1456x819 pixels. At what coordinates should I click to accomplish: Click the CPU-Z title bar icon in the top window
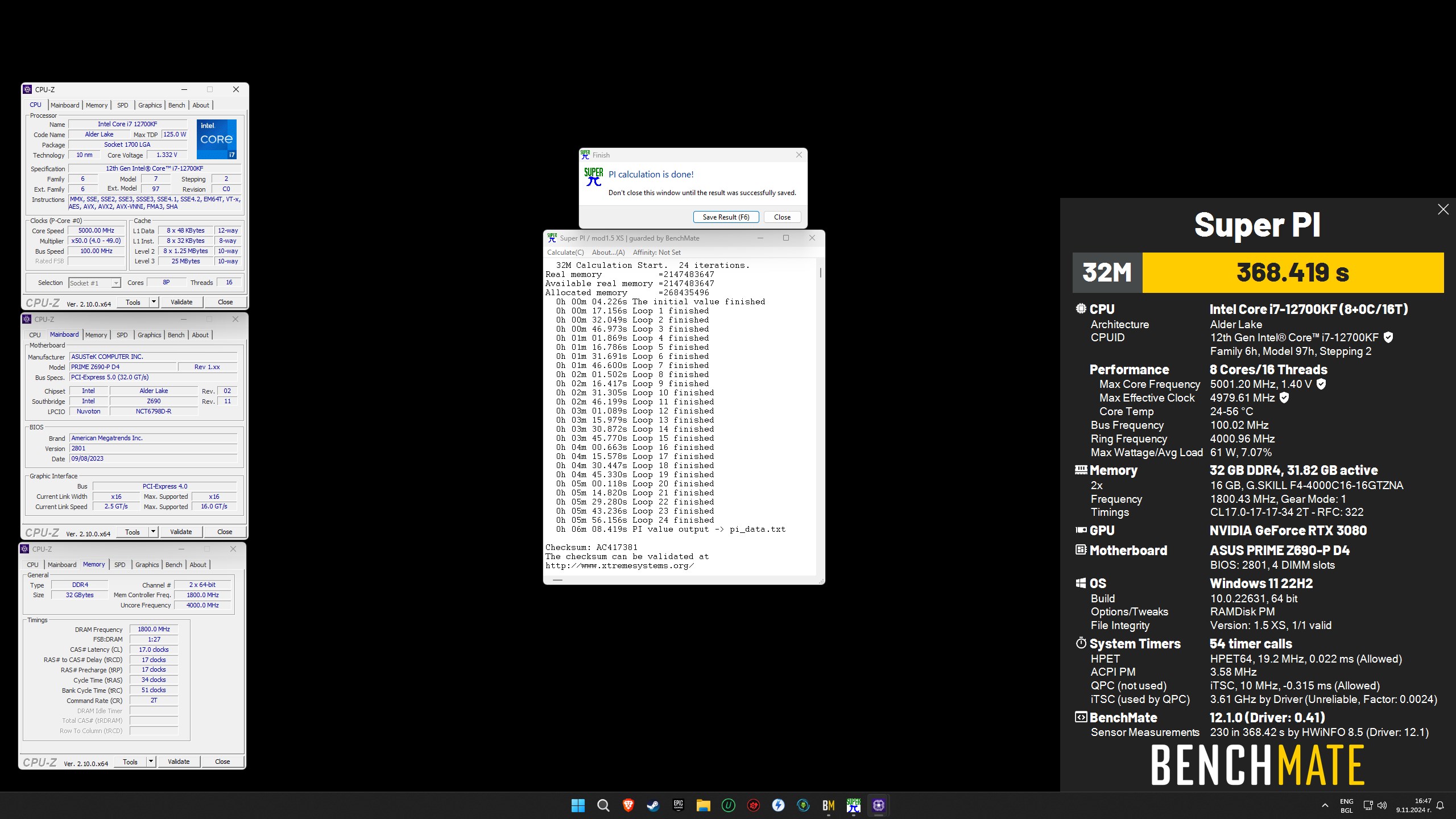coord(27,89)
